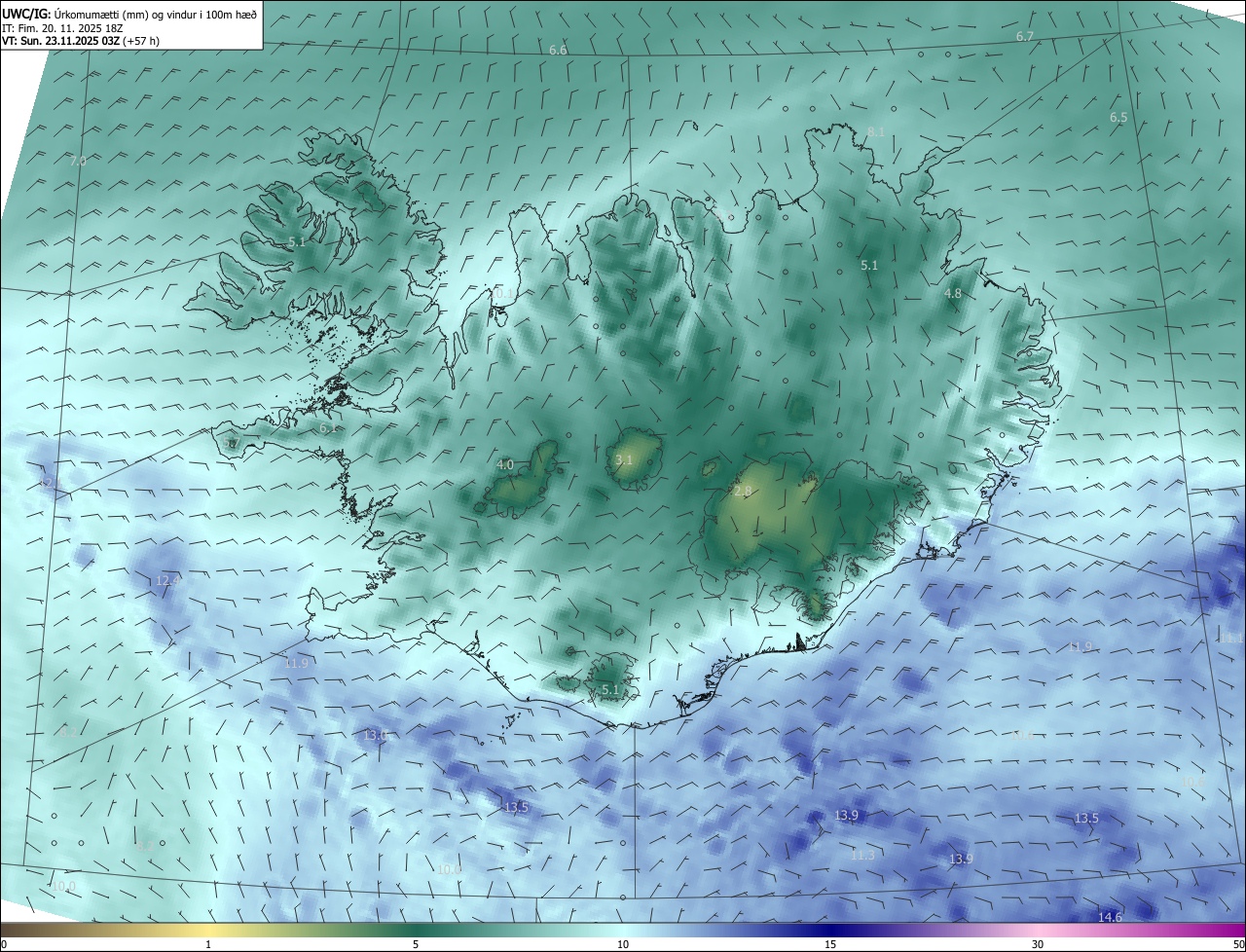Click the 13.0 value label

376,736
